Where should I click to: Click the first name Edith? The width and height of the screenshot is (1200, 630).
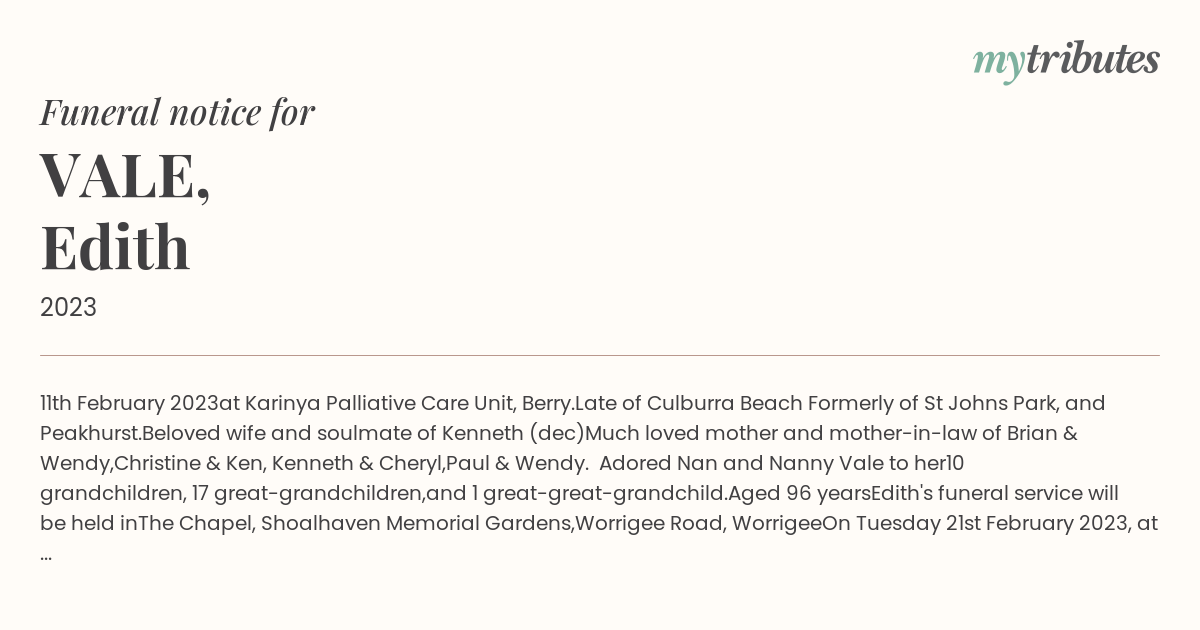coord(115,247)
